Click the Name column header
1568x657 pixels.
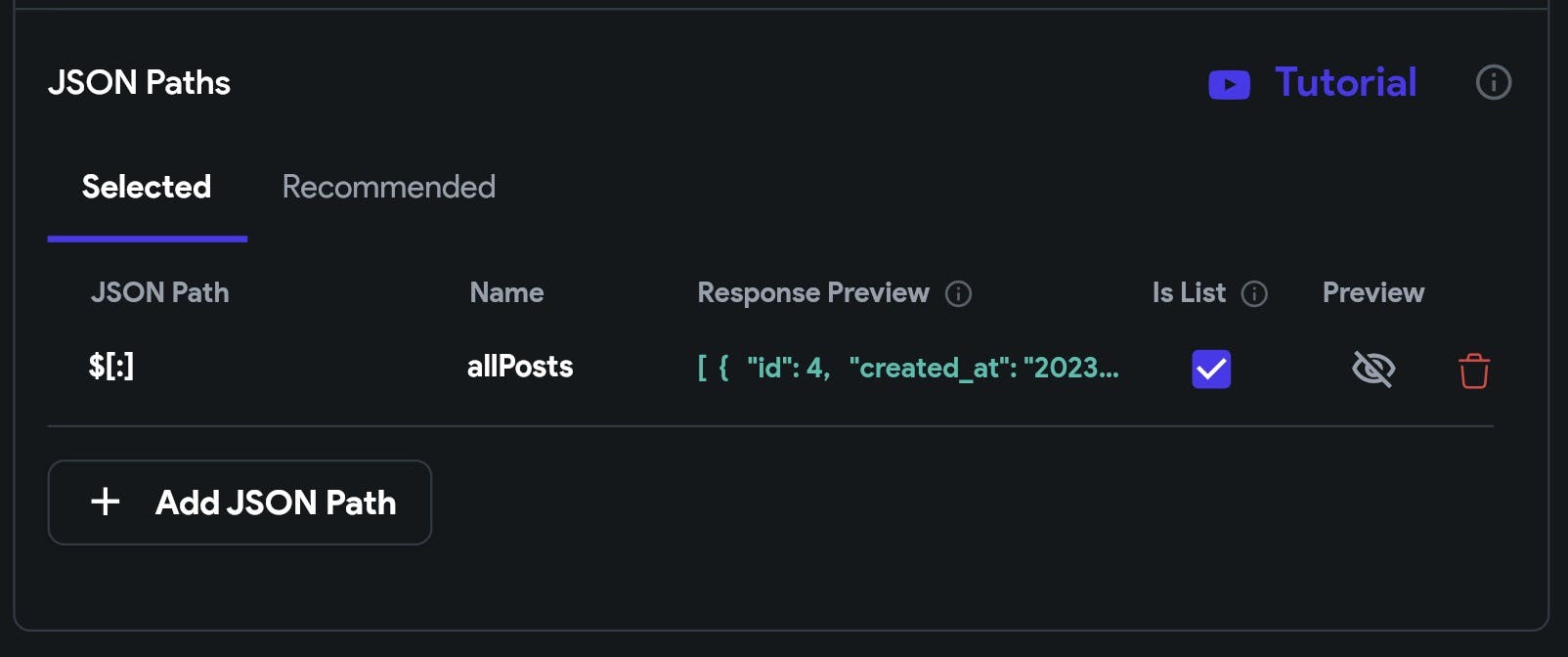click(506, 292)
